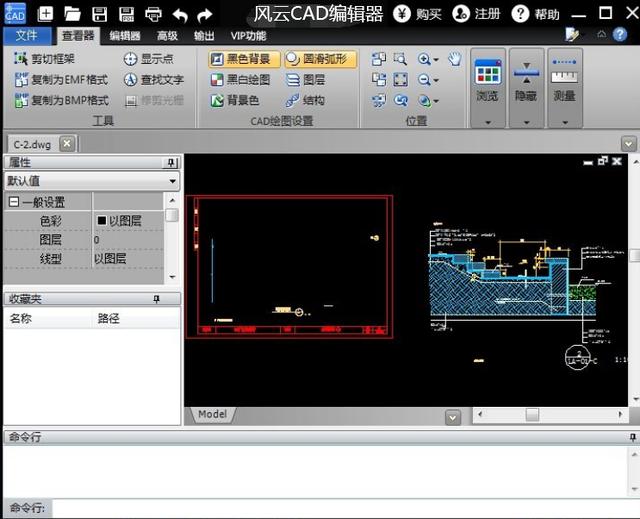Click the print icon in title bar
640x519 pixels.
[153, 14]
